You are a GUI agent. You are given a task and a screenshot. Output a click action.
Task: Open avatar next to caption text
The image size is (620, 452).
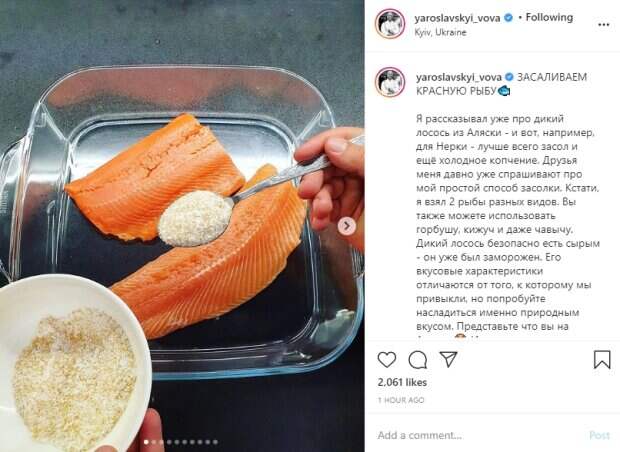[x=390, y=82]
